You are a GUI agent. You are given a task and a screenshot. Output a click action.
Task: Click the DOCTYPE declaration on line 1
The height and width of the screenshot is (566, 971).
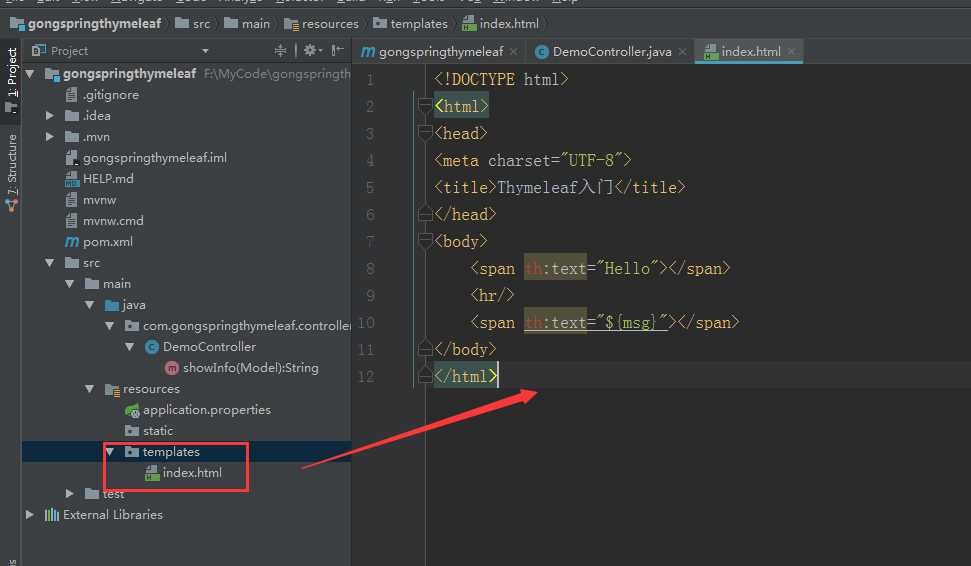501,79
